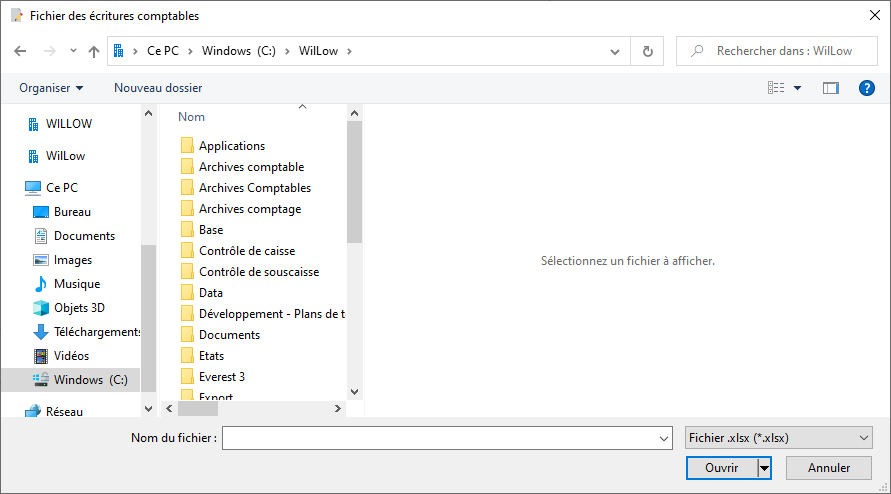The width and height of the screenshot is (891, 494).
Task: Go up one folder level with arrow
Action: tap(94, 51)
